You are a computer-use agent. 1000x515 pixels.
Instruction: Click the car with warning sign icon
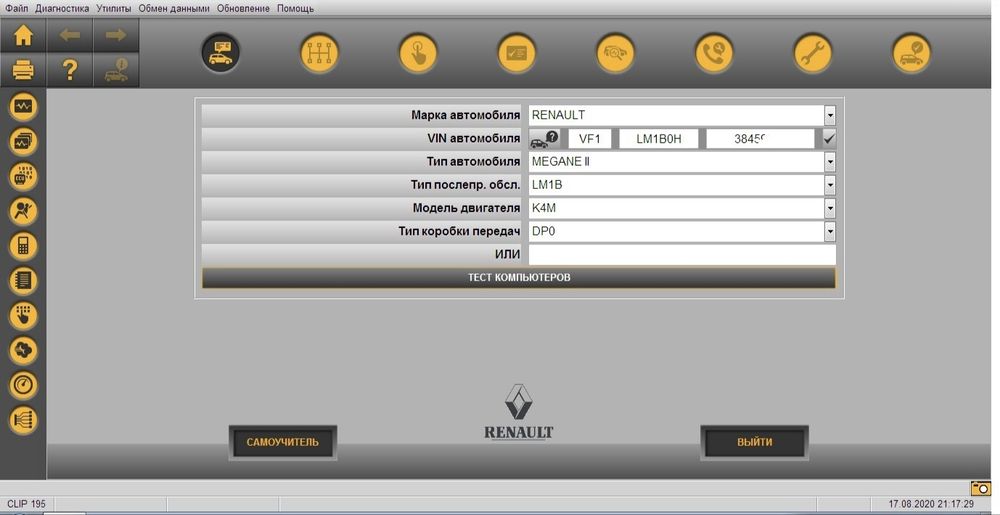[116, 69]
